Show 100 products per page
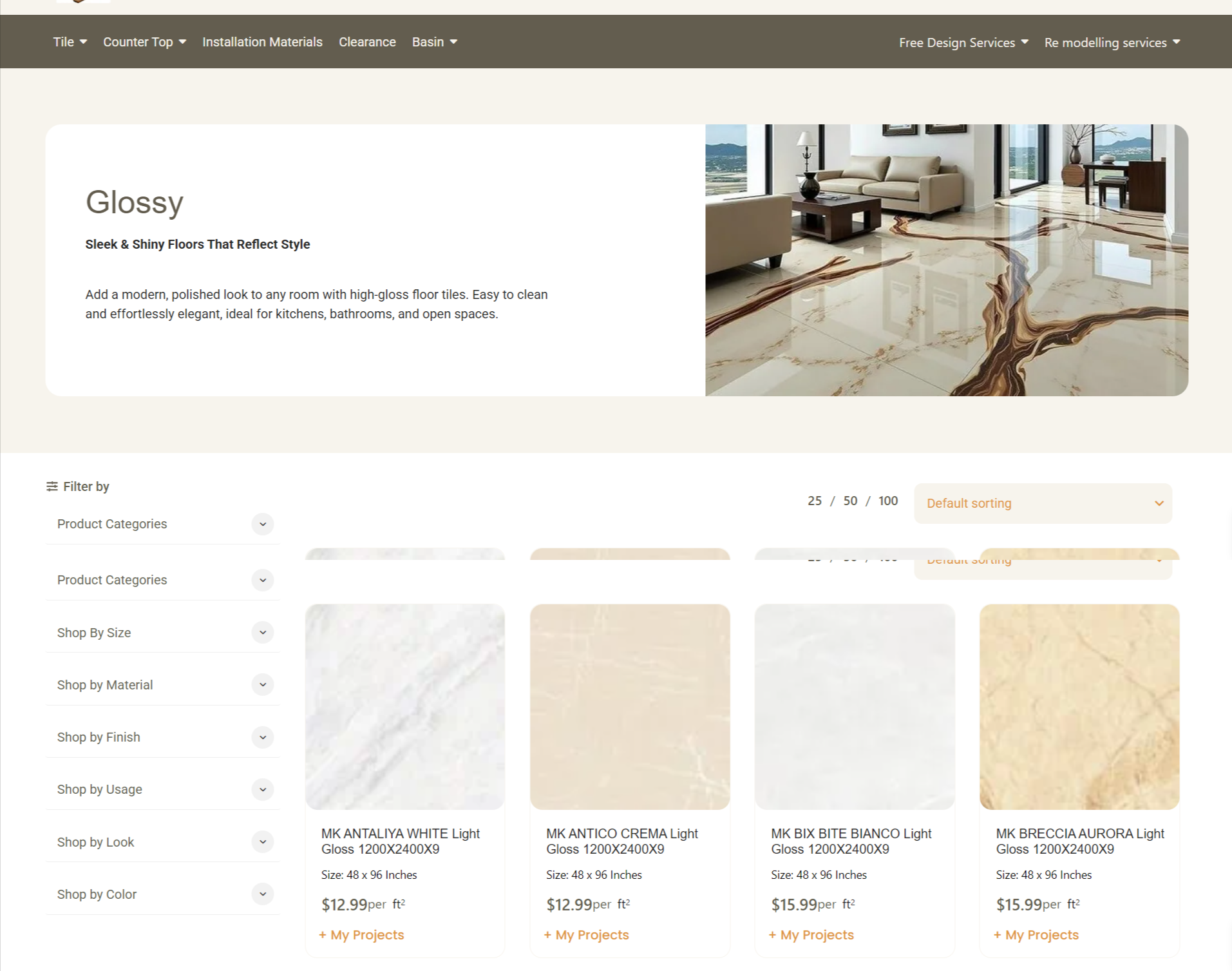The height and width of the screenshot is (971, 1232). point(887,501)
